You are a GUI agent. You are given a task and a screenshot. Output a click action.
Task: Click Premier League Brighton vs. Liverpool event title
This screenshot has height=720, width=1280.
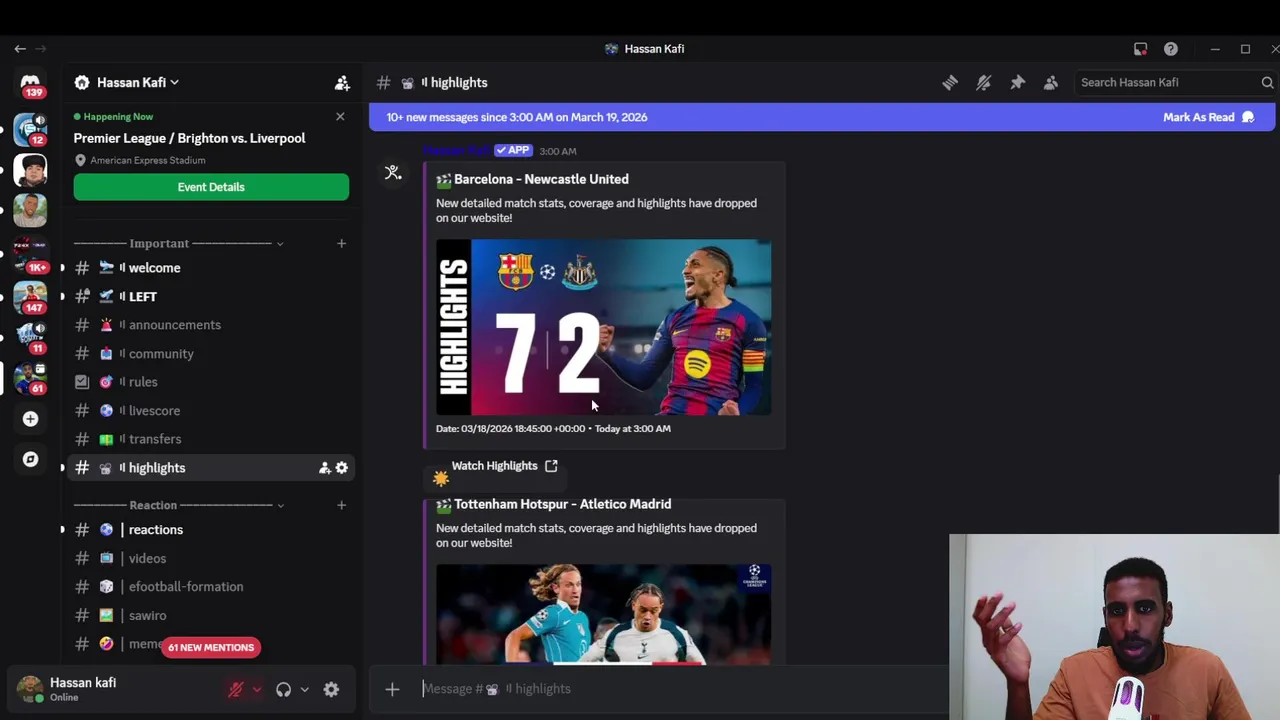point(189,138)
